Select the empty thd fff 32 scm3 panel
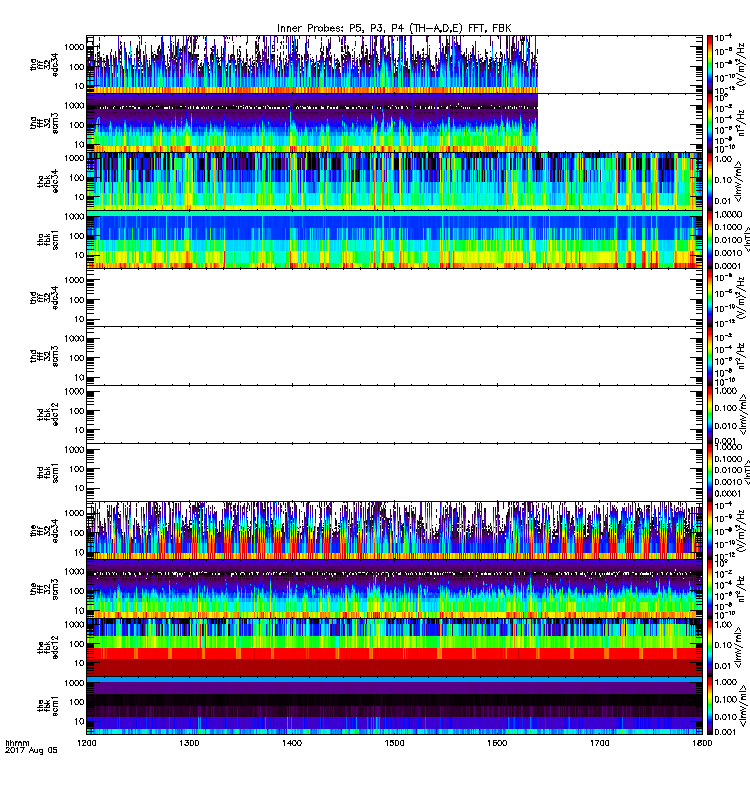 (x=394, y=356)
